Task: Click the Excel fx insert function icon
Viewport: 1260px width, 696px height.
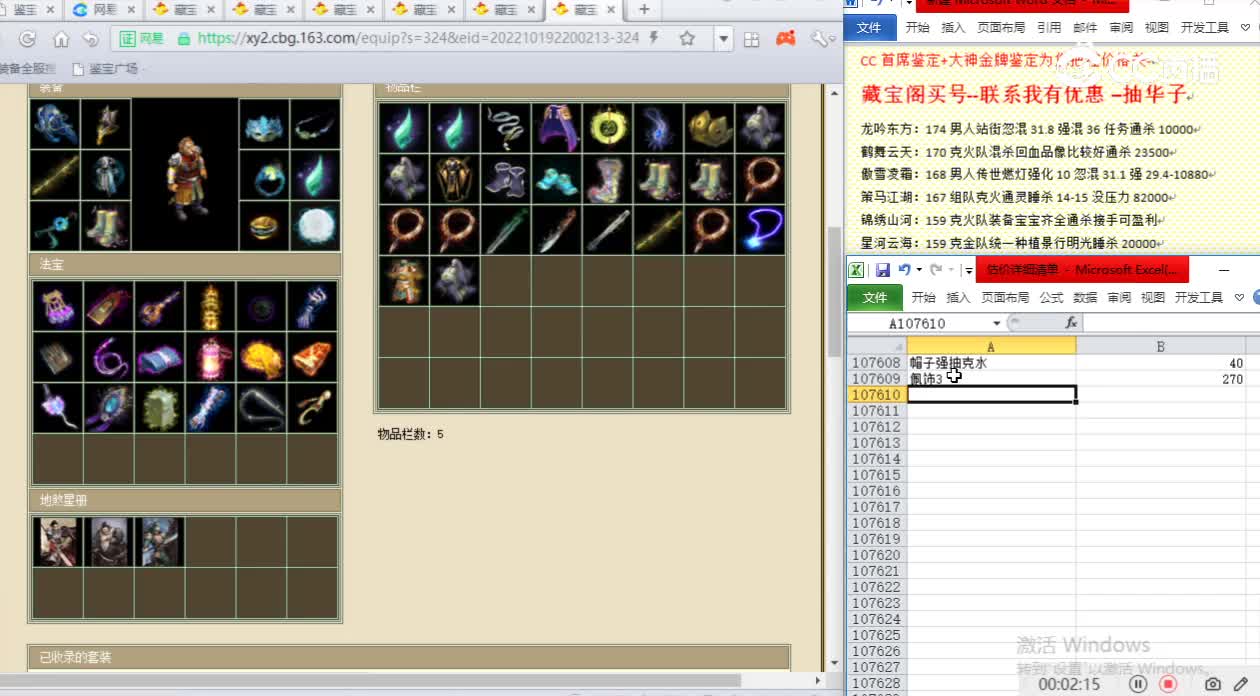Action: pos(1071,323)
